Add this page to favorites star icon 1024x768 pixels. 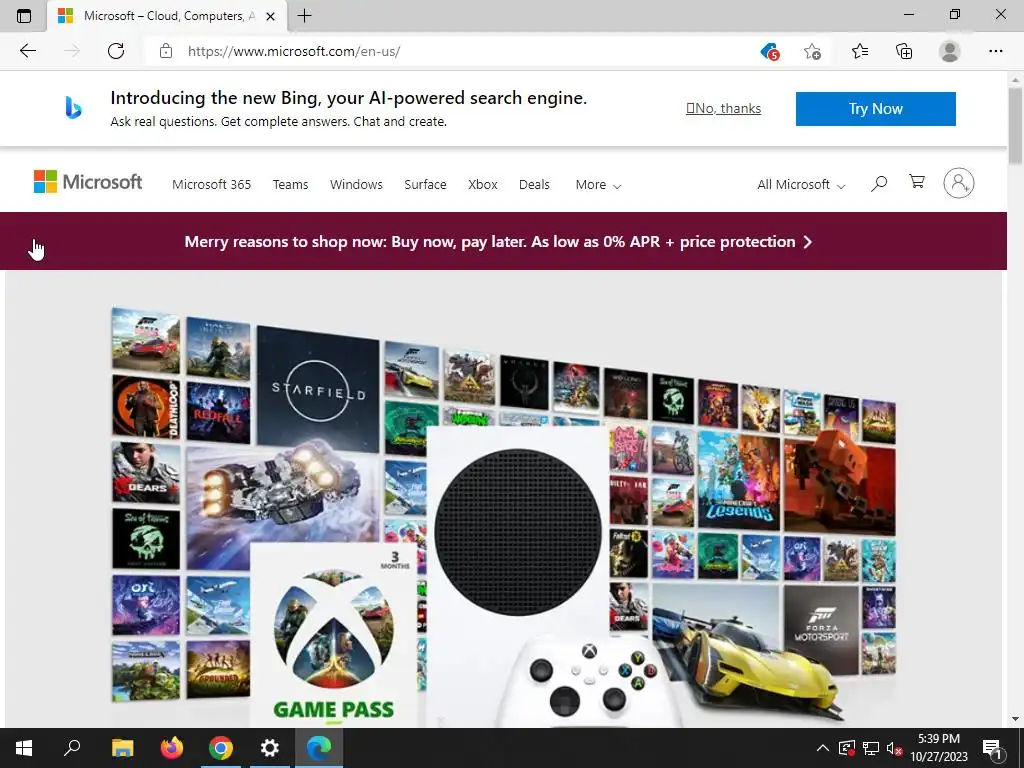pyautogui.click(x=812, y=51)
